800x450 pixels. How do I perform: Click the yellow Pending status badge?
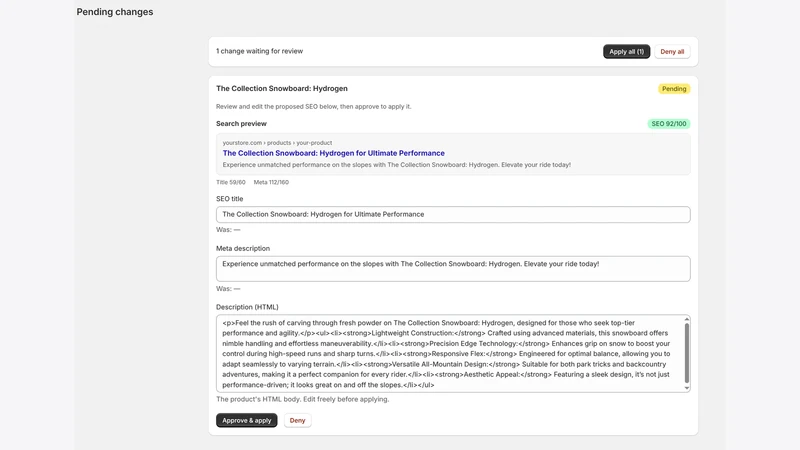pos(674,89)
